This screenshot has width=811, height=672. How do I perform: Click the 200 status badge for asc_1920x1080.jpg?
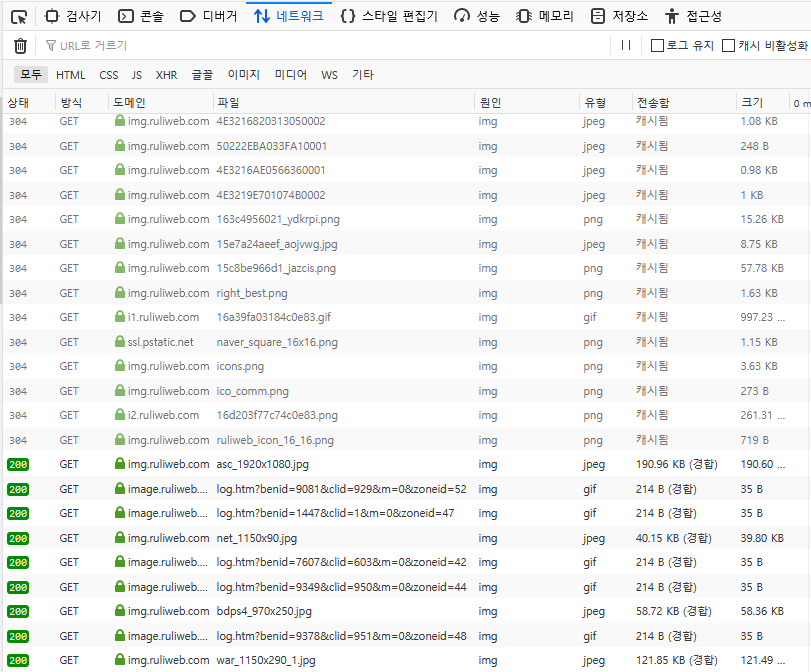[x=18, y=464]
